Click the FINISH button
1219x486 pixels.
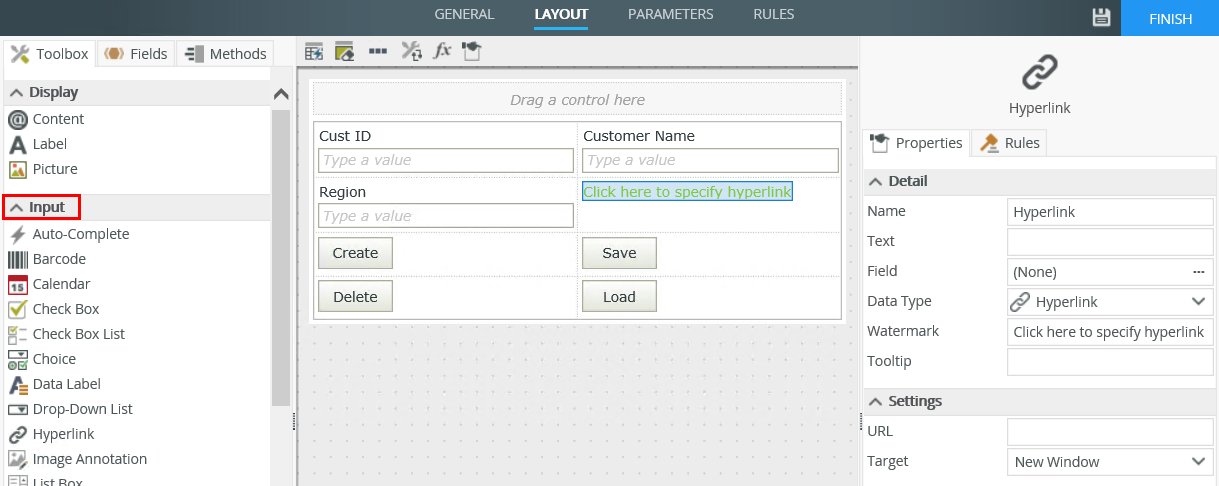[1170, 18]
